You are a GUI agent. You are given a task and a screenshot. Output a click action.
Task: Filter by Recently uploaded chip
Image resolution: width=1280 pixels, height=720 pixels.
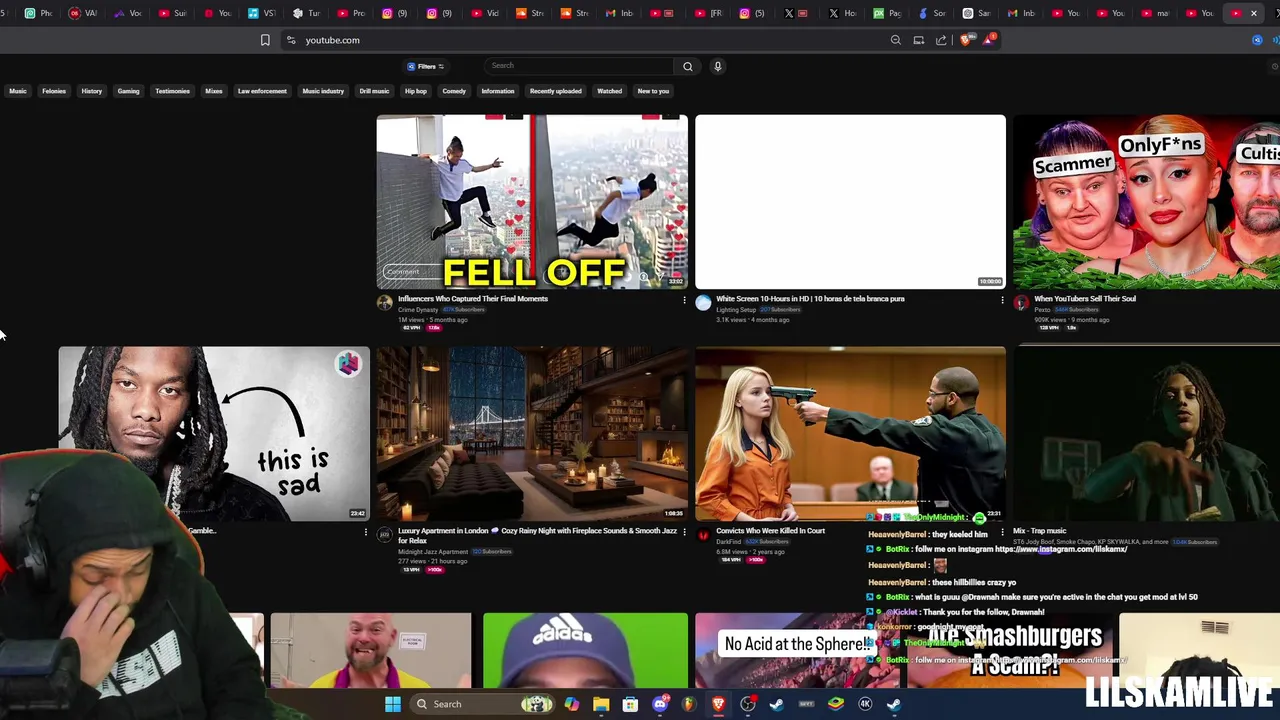pos(556,91)
